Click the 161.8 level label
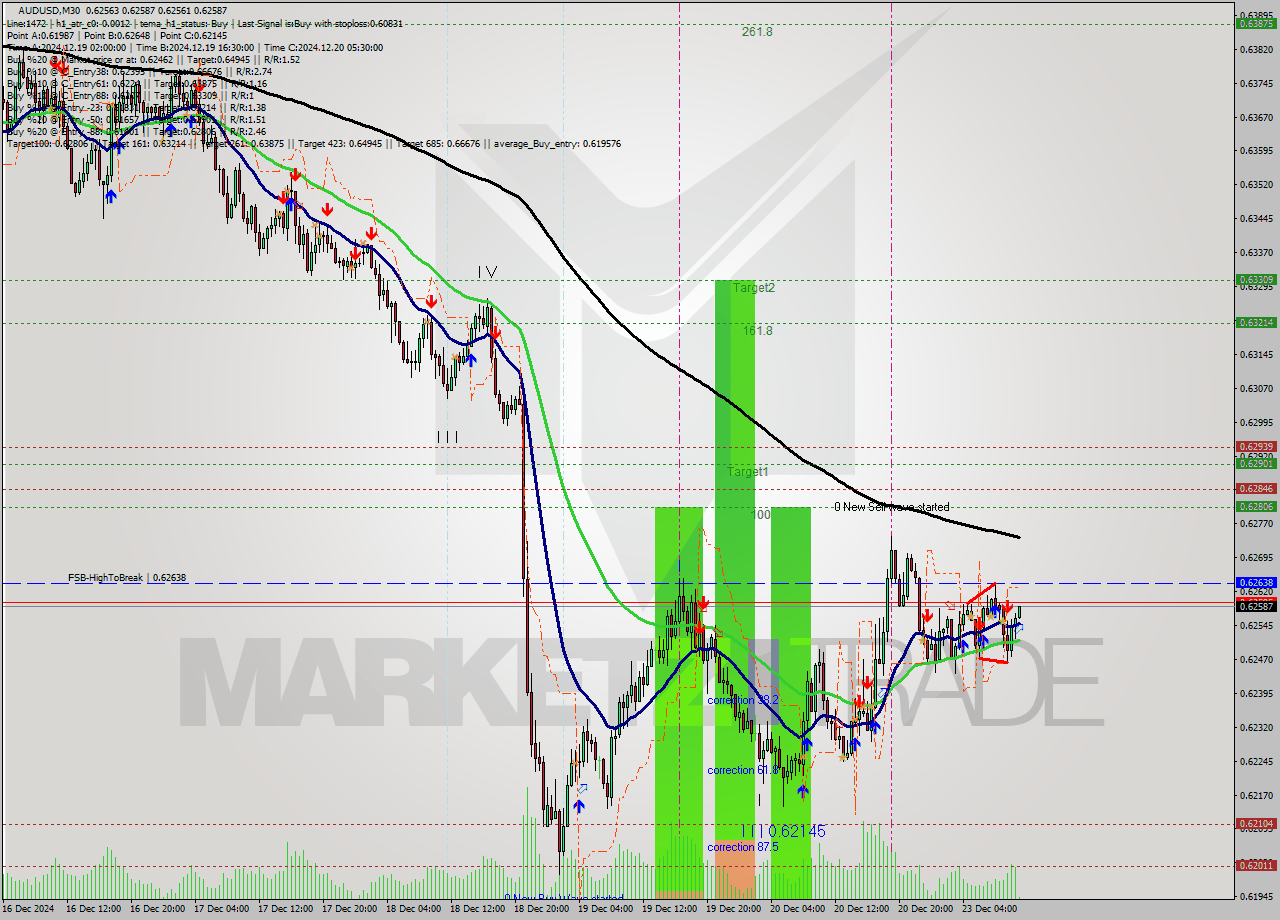Screen dimensions: 1280x920 [757, 330]
